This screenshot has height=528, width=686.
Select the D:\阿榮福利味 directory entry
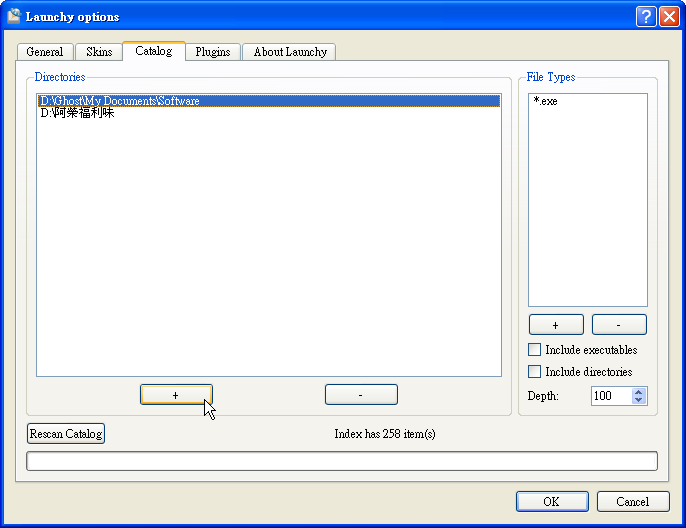click(x=269, y=113)
